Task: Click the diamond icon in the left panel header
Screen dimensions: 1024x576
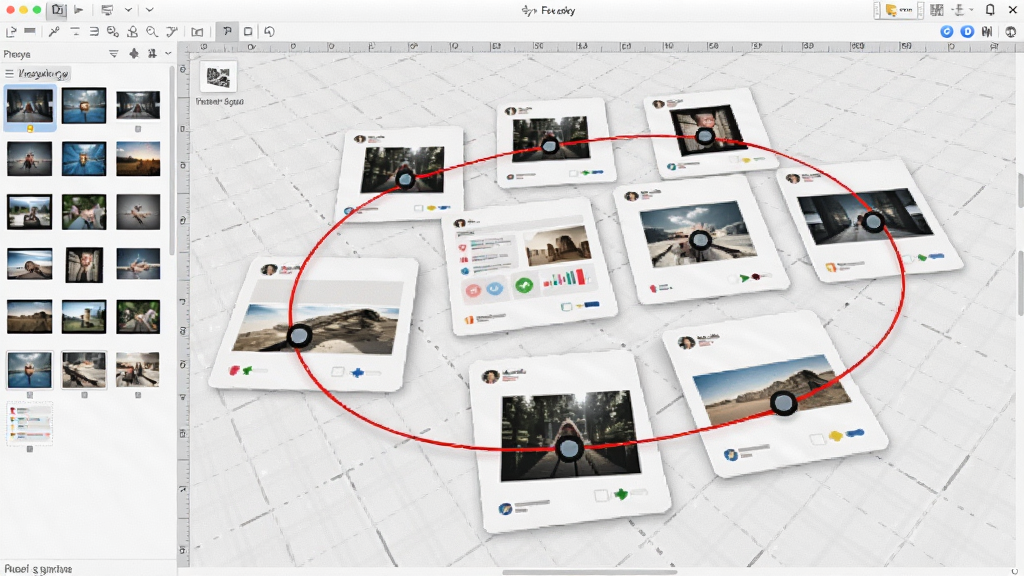Action: [x=134, y=54]
